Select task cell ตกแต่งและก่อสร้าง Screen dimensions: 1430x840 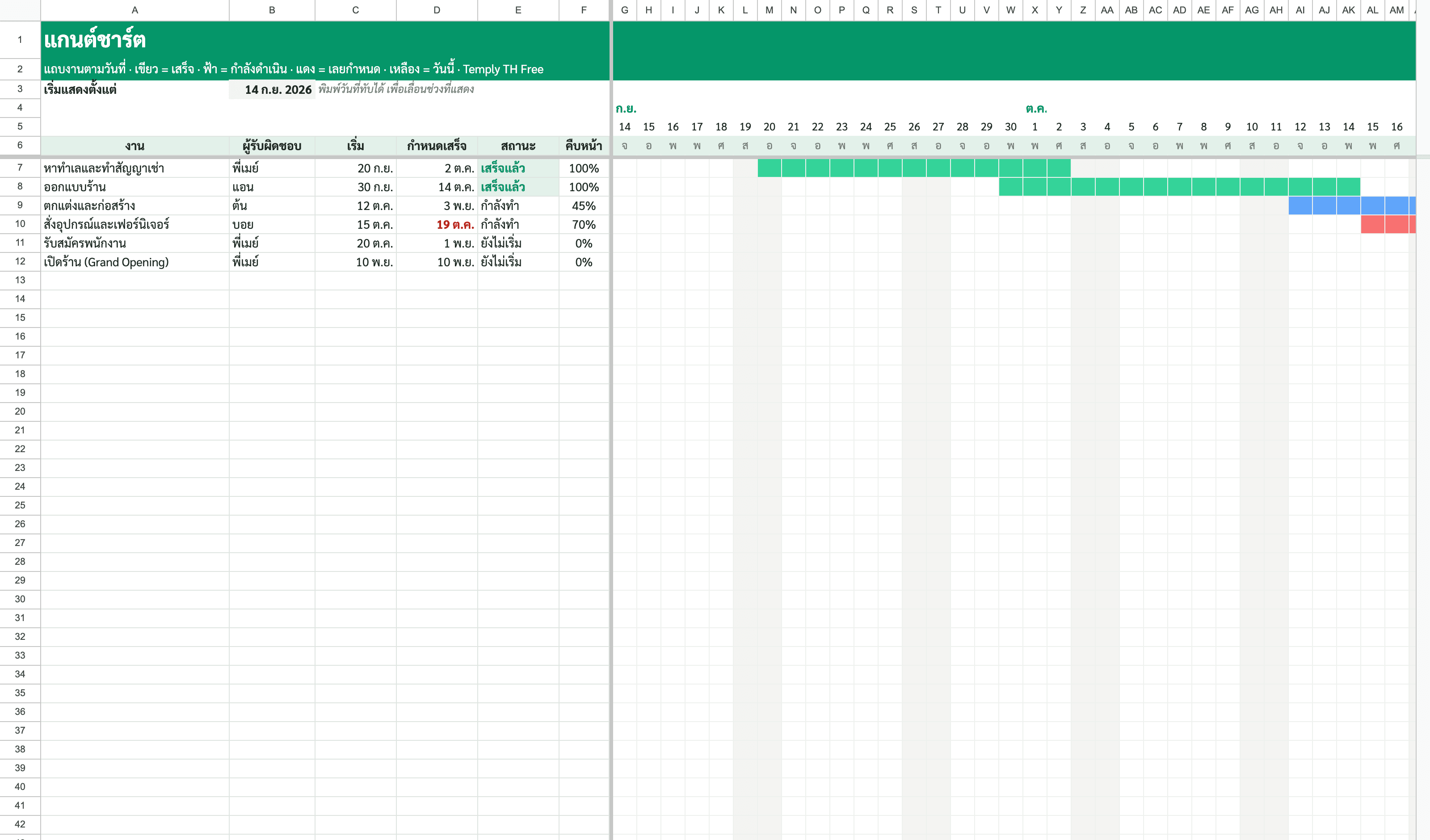pyautogui.click(x=135, y=206)
